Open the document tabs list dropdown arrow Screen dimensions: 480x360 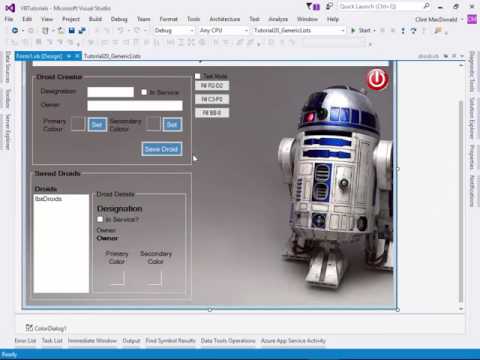coord(462,56)
